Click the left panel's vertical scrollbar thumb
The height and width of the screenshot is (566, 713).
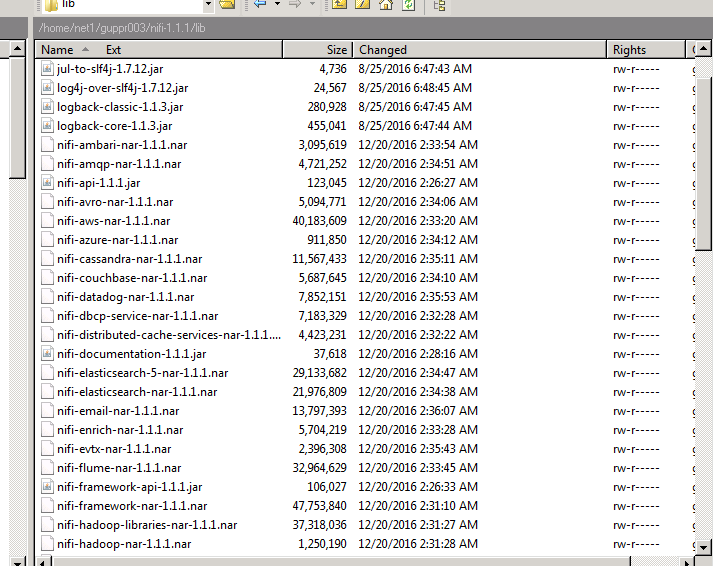17,118
